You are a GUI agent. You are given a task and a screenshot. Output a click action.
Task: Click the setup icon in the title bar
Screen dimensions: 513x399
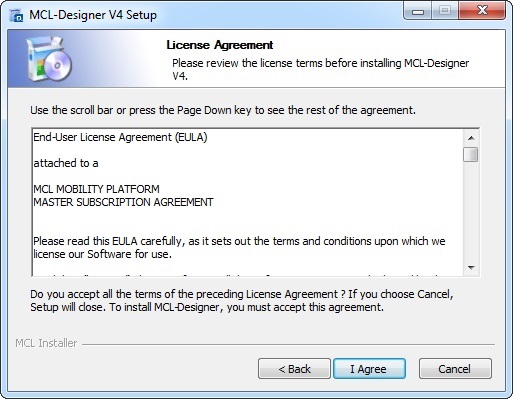click(x=16, y=15)
